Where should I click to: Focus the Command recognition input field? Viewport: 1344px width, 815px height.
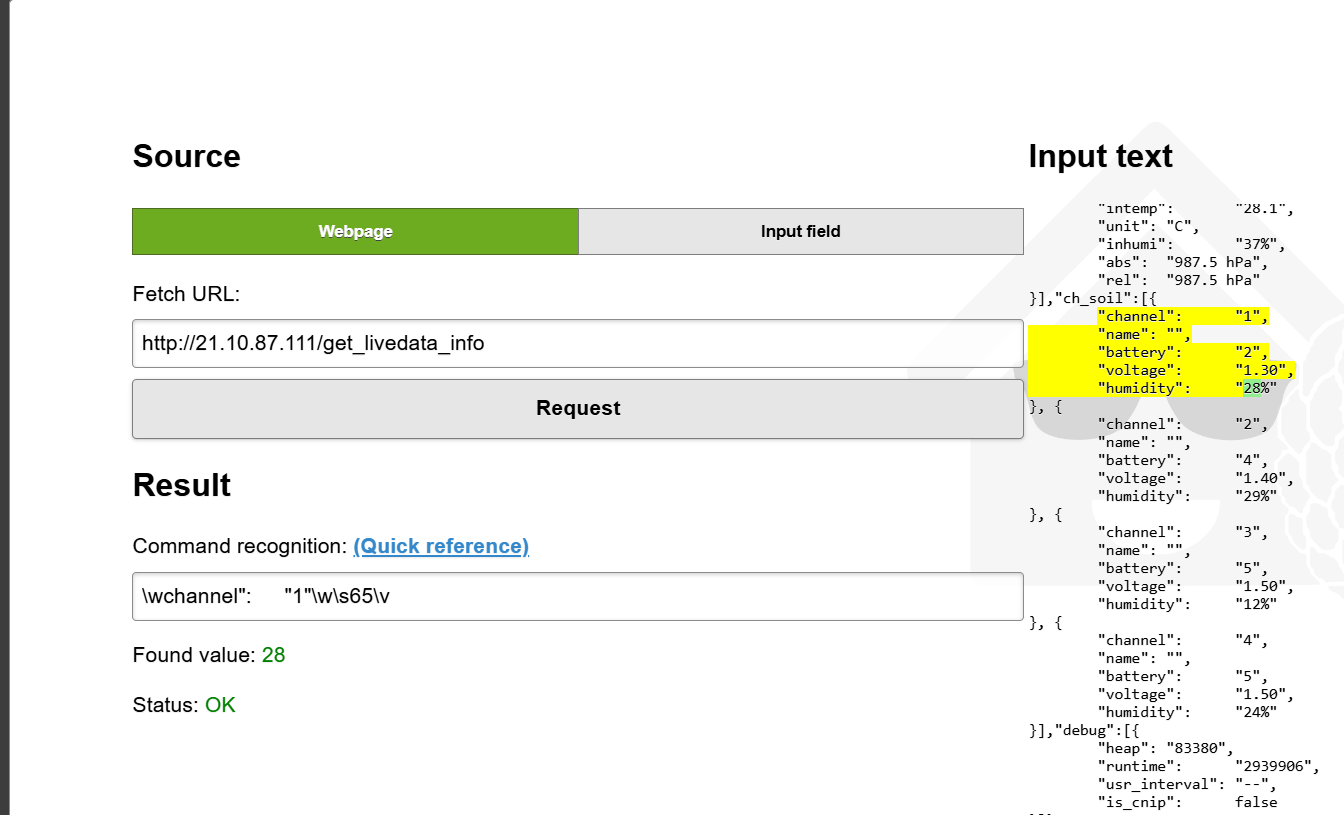click(x=577, y=596)
